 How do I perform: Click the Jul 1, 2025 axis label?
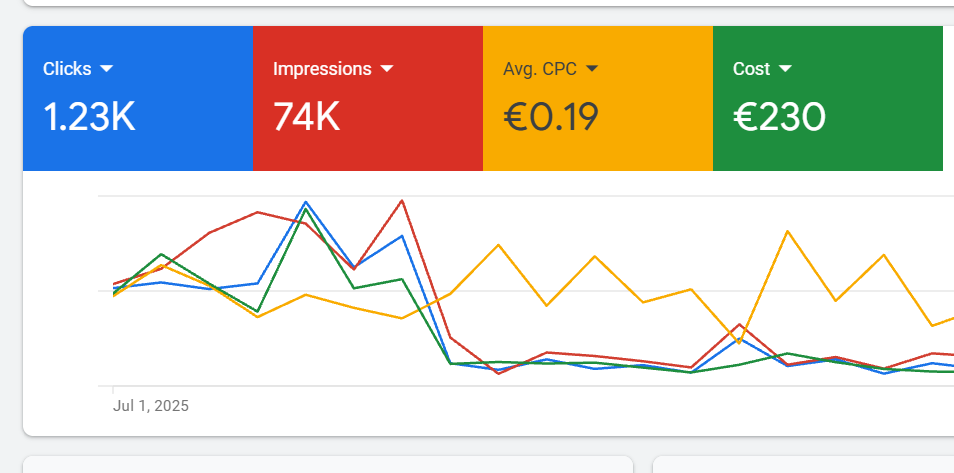151,406
